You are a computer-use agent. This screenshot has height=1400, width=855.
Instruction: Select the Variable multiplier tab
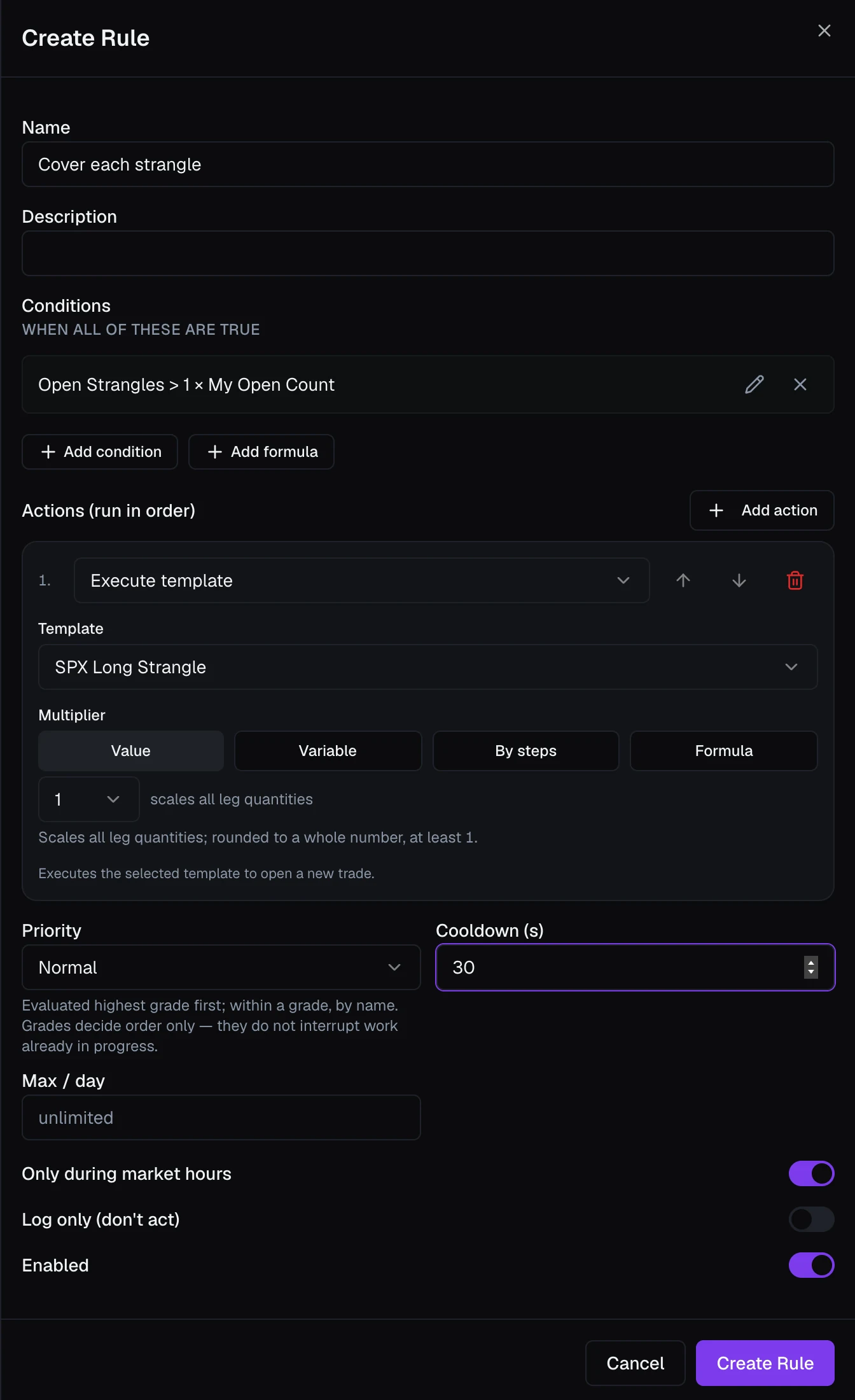click(328, 751)
